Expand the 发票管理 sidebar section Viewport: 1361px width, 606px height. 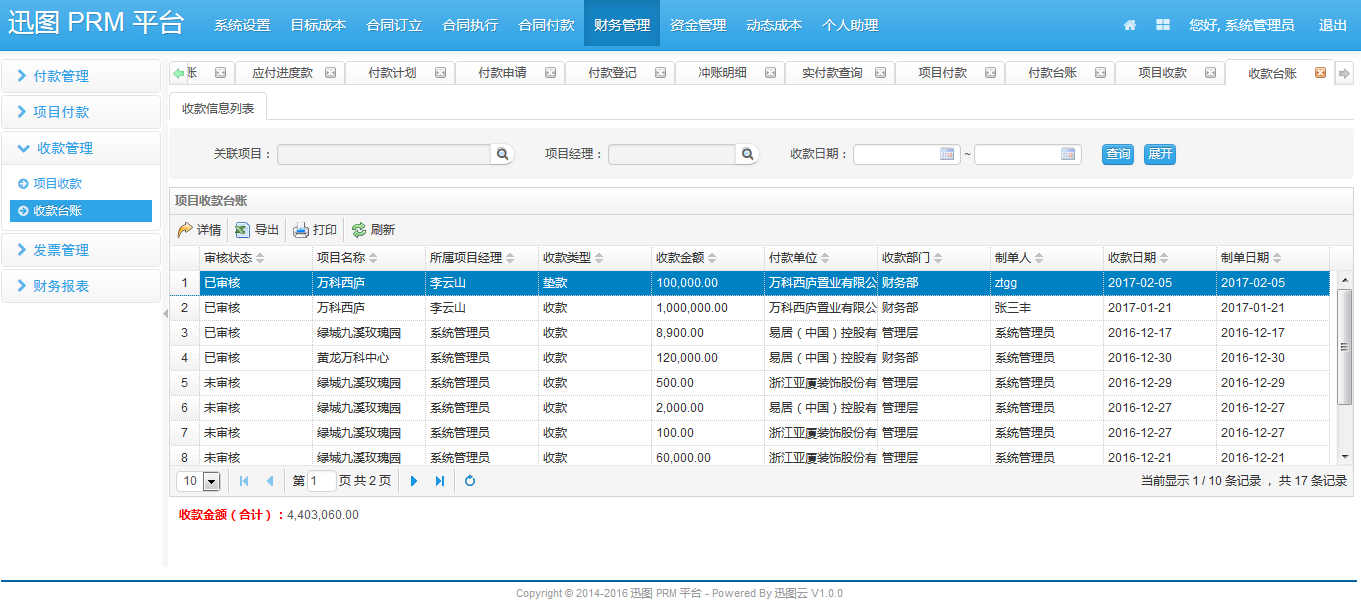[81, 250]
